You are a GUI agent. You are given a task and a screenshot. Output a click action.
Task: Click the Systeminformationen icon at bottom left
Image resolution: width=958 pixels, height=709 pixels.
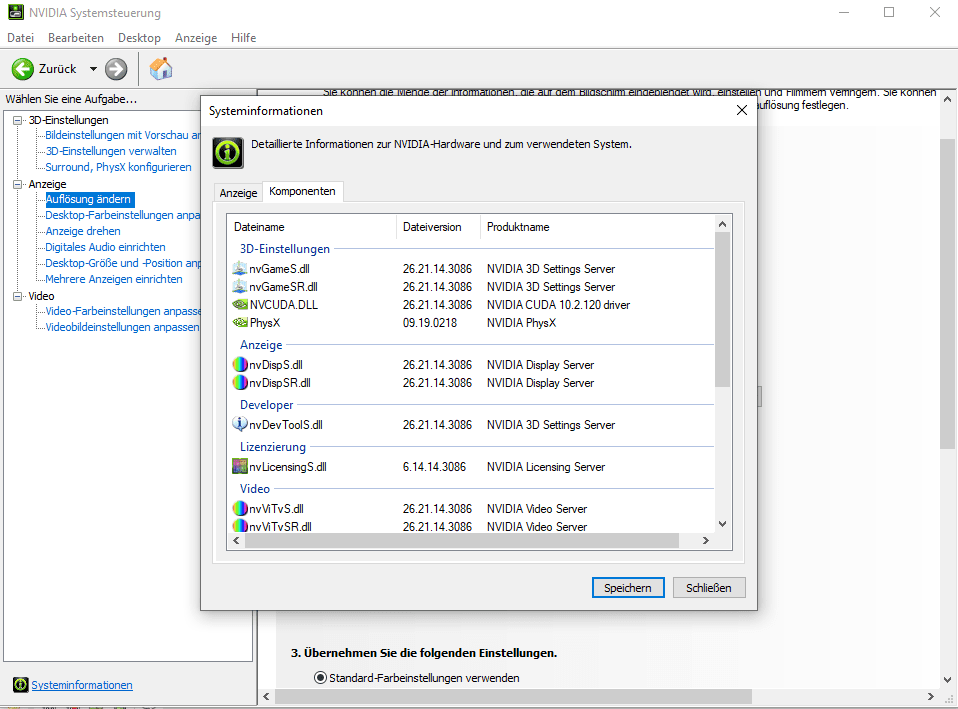pyautogui.click(x=20, y=685)
